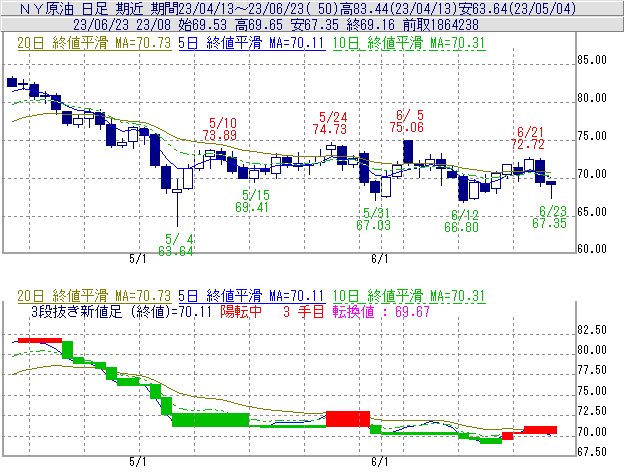Click the 終69.16 close price value
Image resolution: width=624 pixels, height=475 pixels.
click(370, 25)
